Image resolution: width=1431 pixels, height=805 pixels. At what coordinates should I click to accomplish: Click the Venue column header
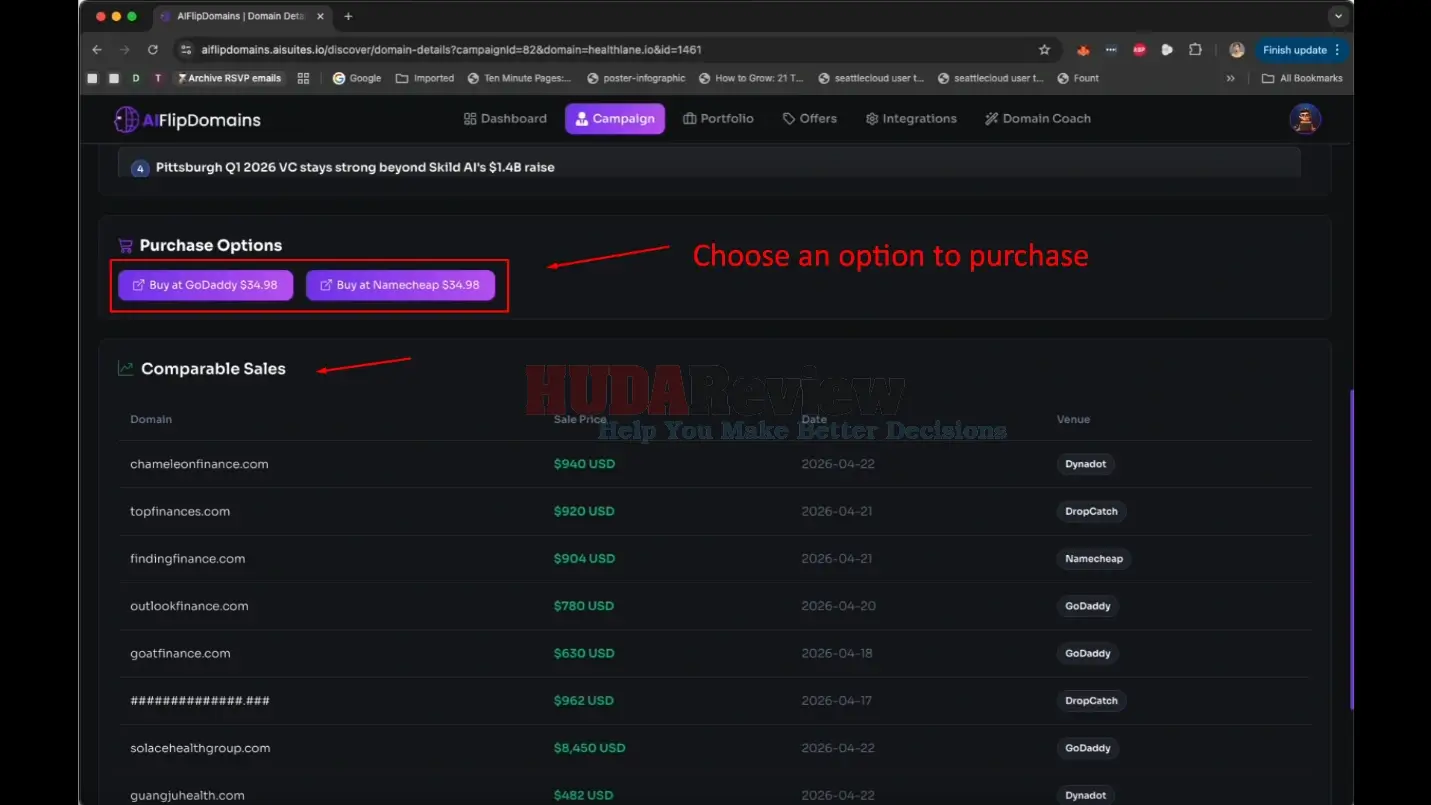[1073, 419]
